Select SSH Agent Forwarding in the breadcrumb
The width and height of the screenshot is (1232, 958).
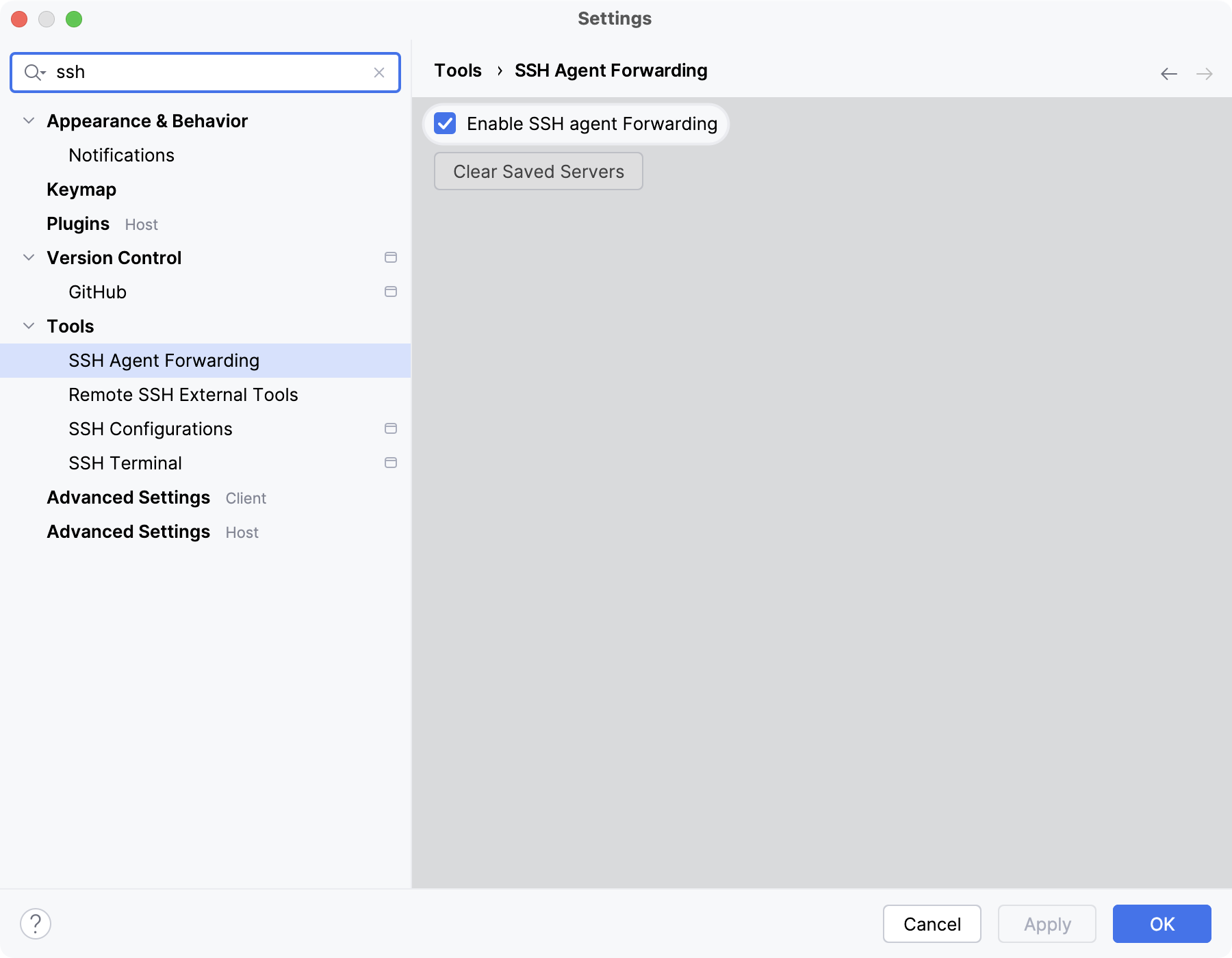611,70
